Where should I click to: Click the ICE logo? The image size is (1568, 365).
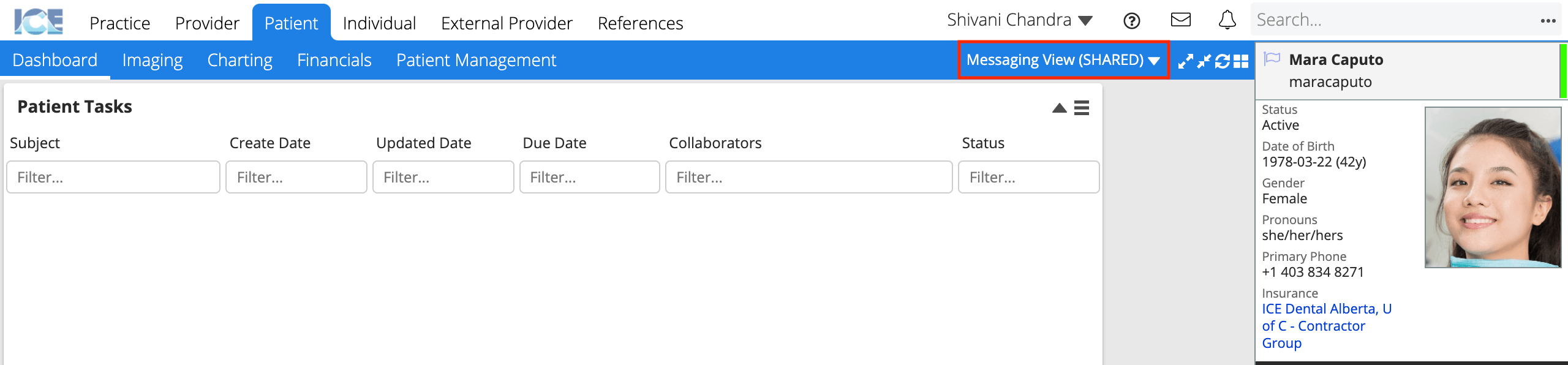[x=39, y=21]
